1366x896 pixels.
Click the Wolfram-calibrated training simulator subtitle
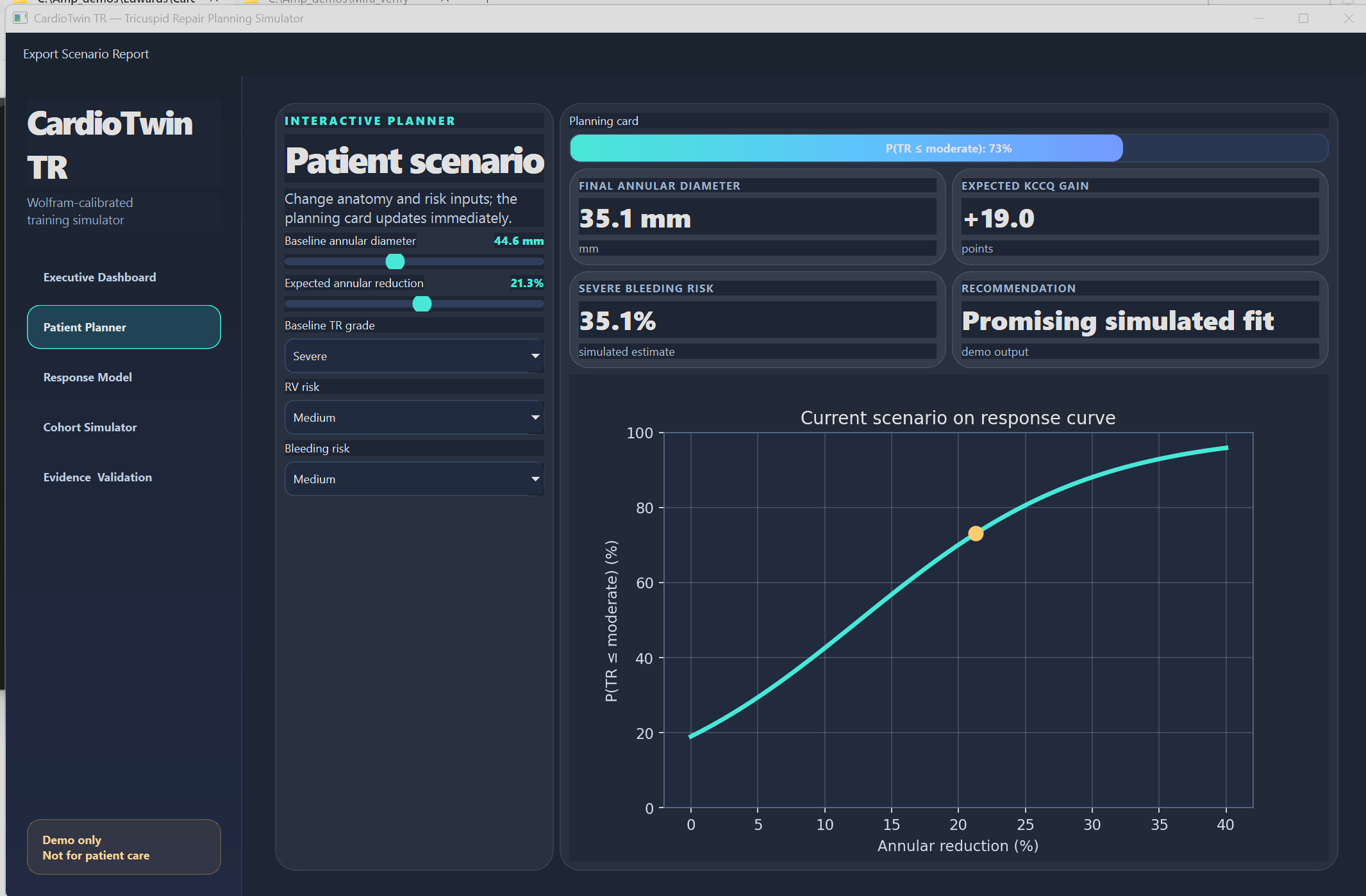coord(80,211)
